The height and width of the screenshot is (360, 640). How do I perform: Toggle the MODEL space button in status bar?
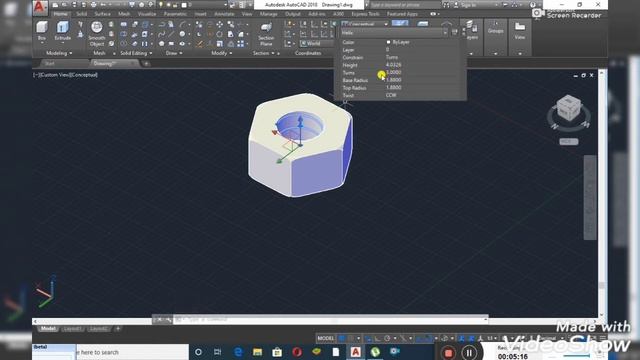(x=325, y=338)
